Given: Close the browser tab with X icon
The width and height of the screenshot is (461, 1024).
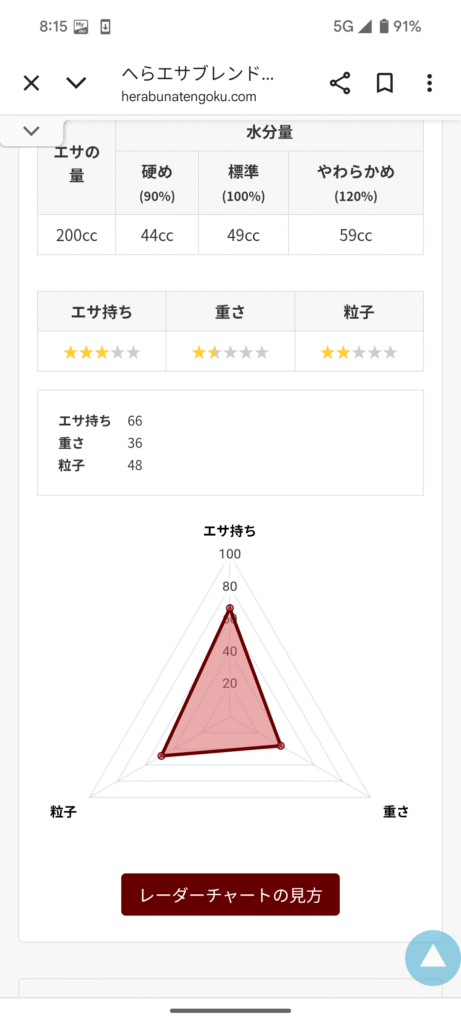Looking at the screenshot, I should pos(31,84).
